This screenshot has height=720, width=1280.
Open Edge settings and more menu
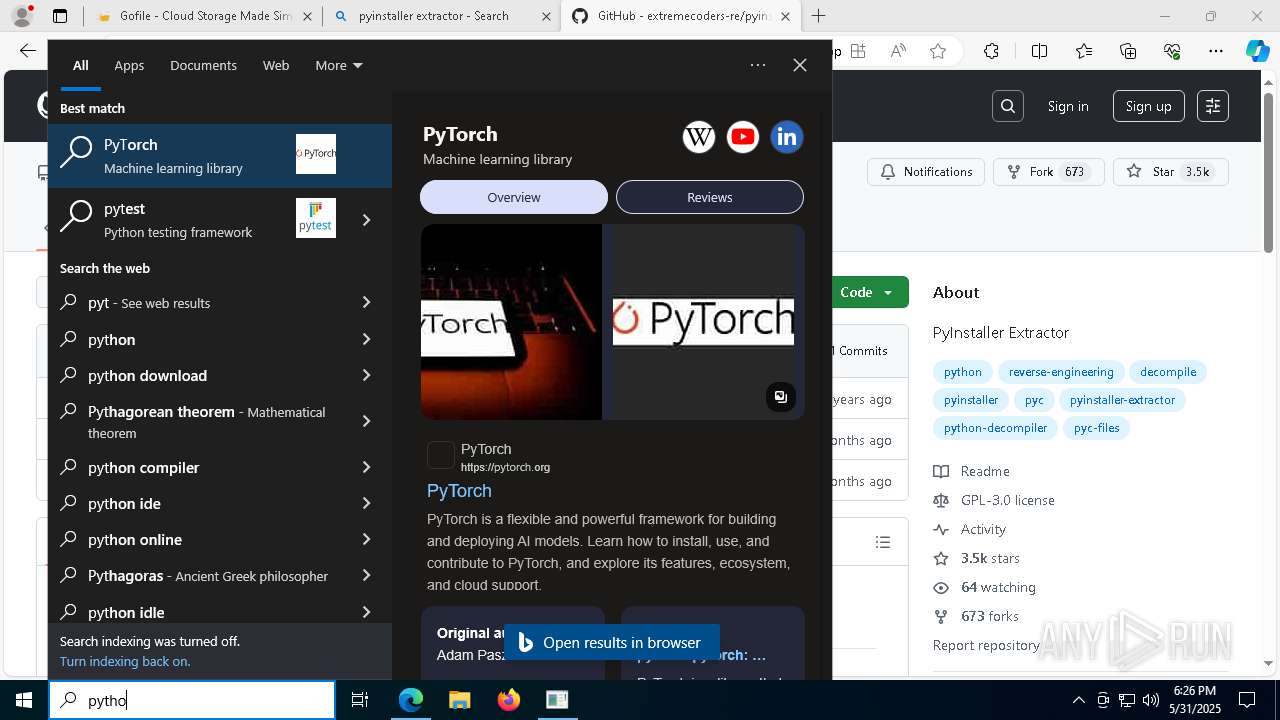[1216, 51]
